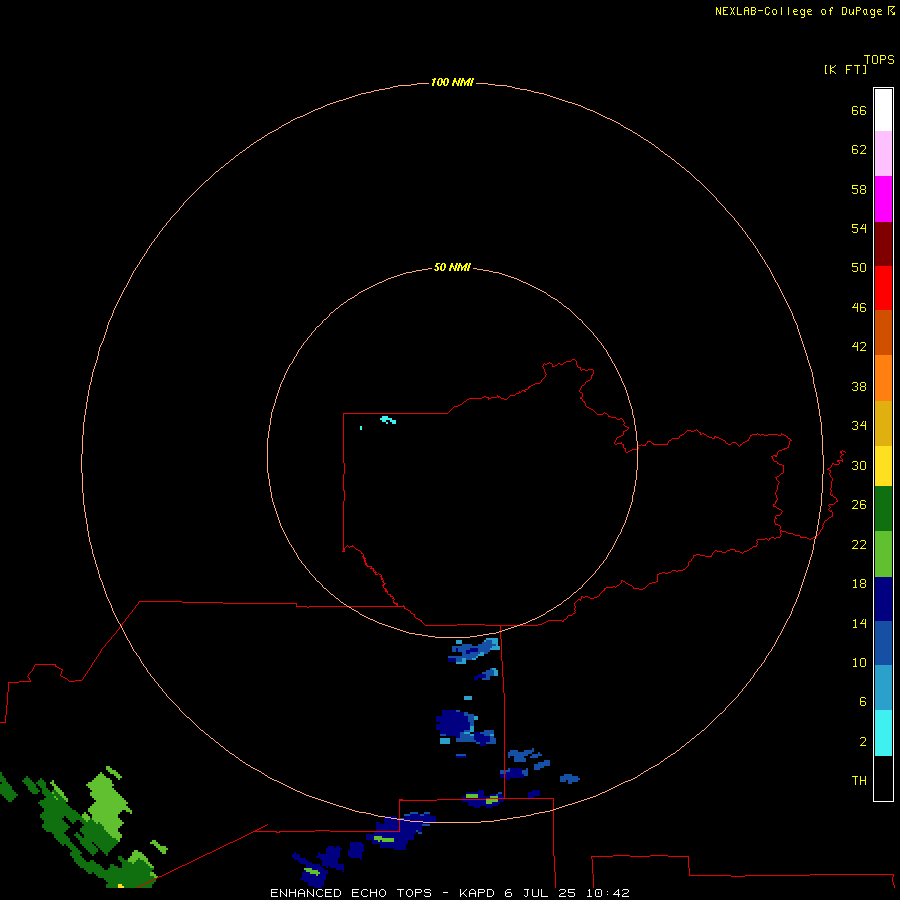Click the legend value 30

pyautogui.click(x=859, y=465)
